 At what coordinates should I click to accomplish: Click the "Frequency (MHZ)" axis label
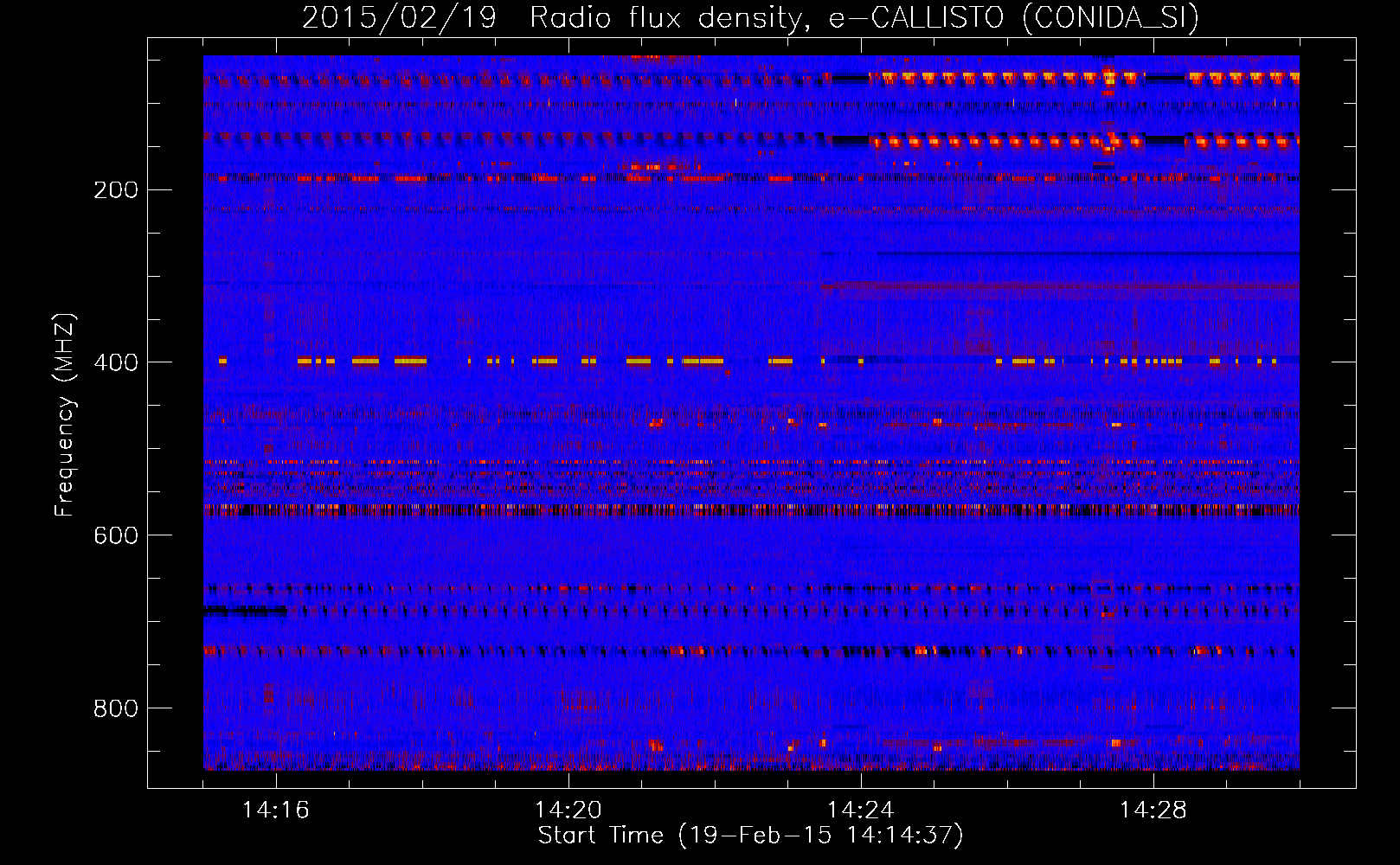coord(65,414)
